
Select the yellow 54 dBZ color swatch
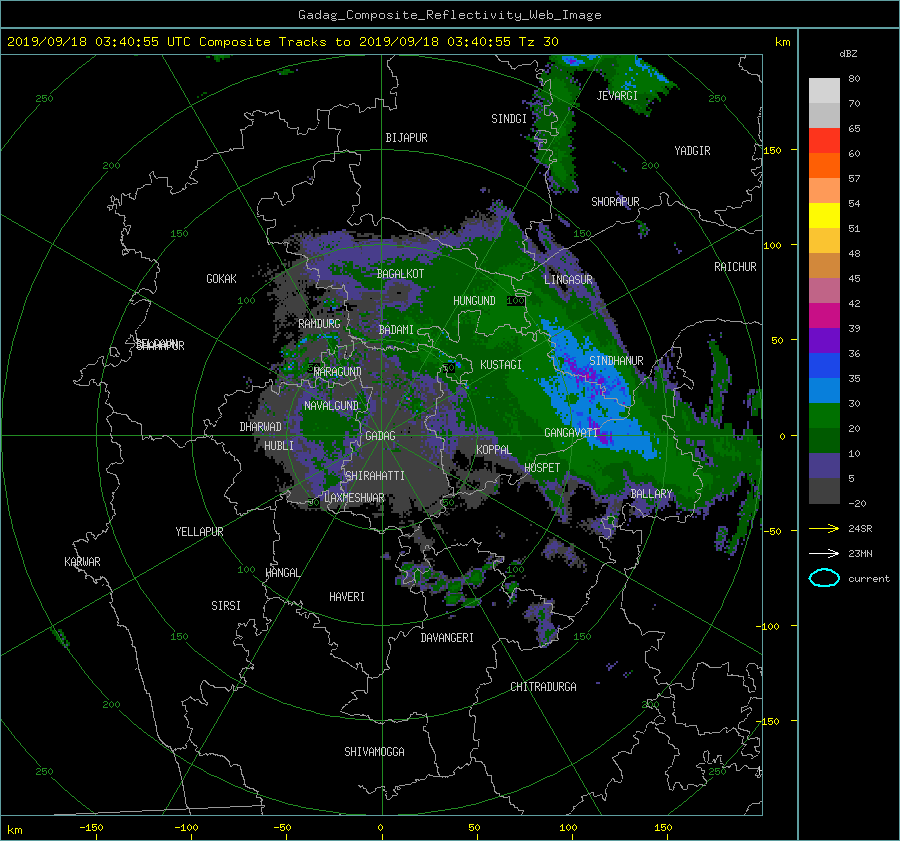(x=824, y=215)
